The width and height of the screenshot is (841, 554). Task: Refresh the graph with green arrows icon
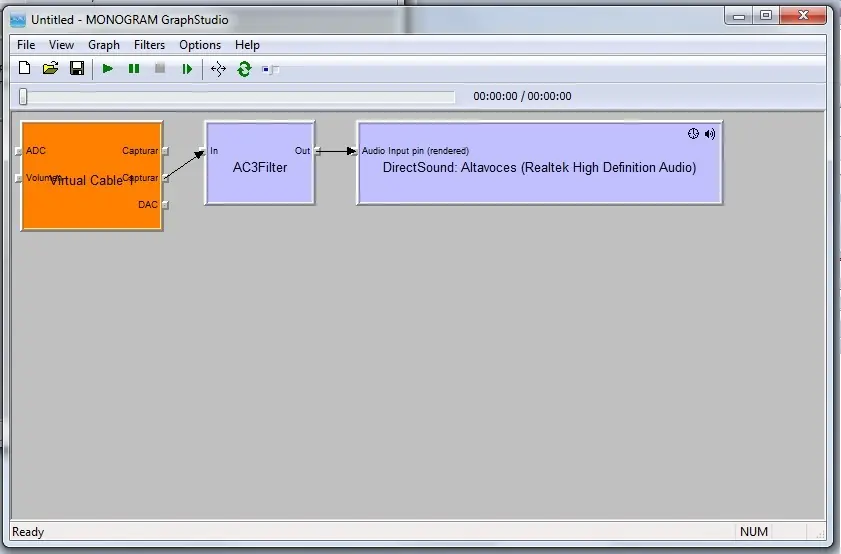coord(245,69)
